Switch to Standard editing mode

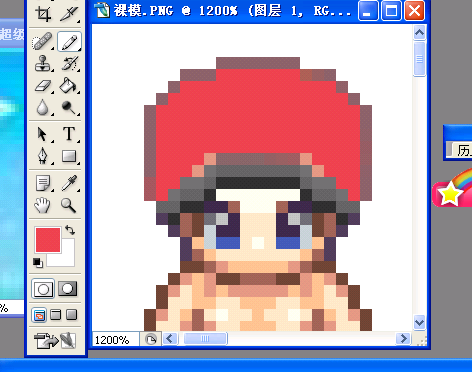coord(43,289)
